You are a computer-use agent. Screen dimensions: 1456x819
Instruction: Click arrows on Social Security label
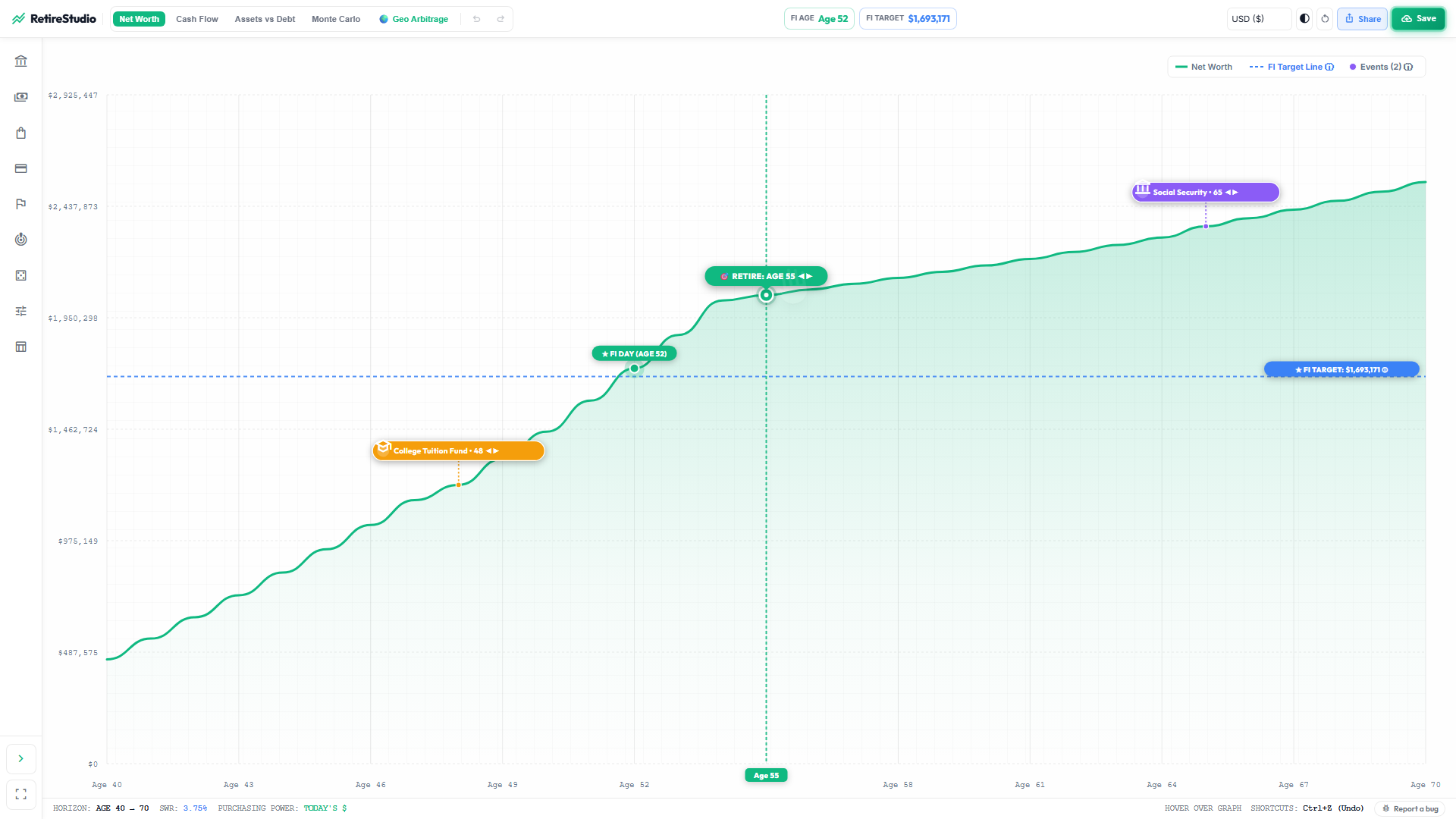point(1232,192)
